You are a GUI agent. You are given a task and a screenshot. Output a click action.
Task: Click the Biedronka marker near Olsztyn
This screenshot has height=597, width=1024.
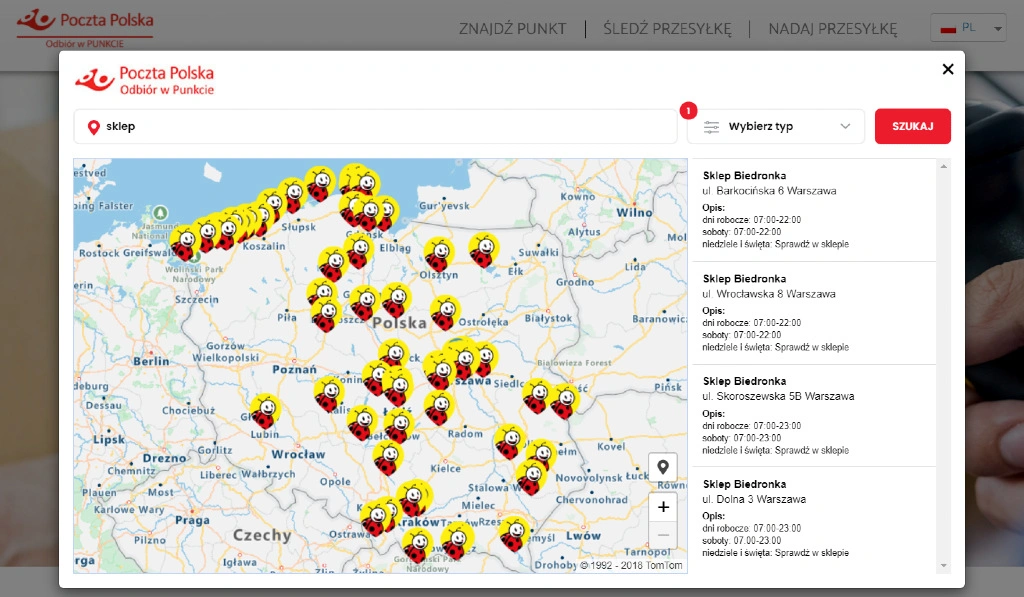pyautogui.click(x=439, y=254)
